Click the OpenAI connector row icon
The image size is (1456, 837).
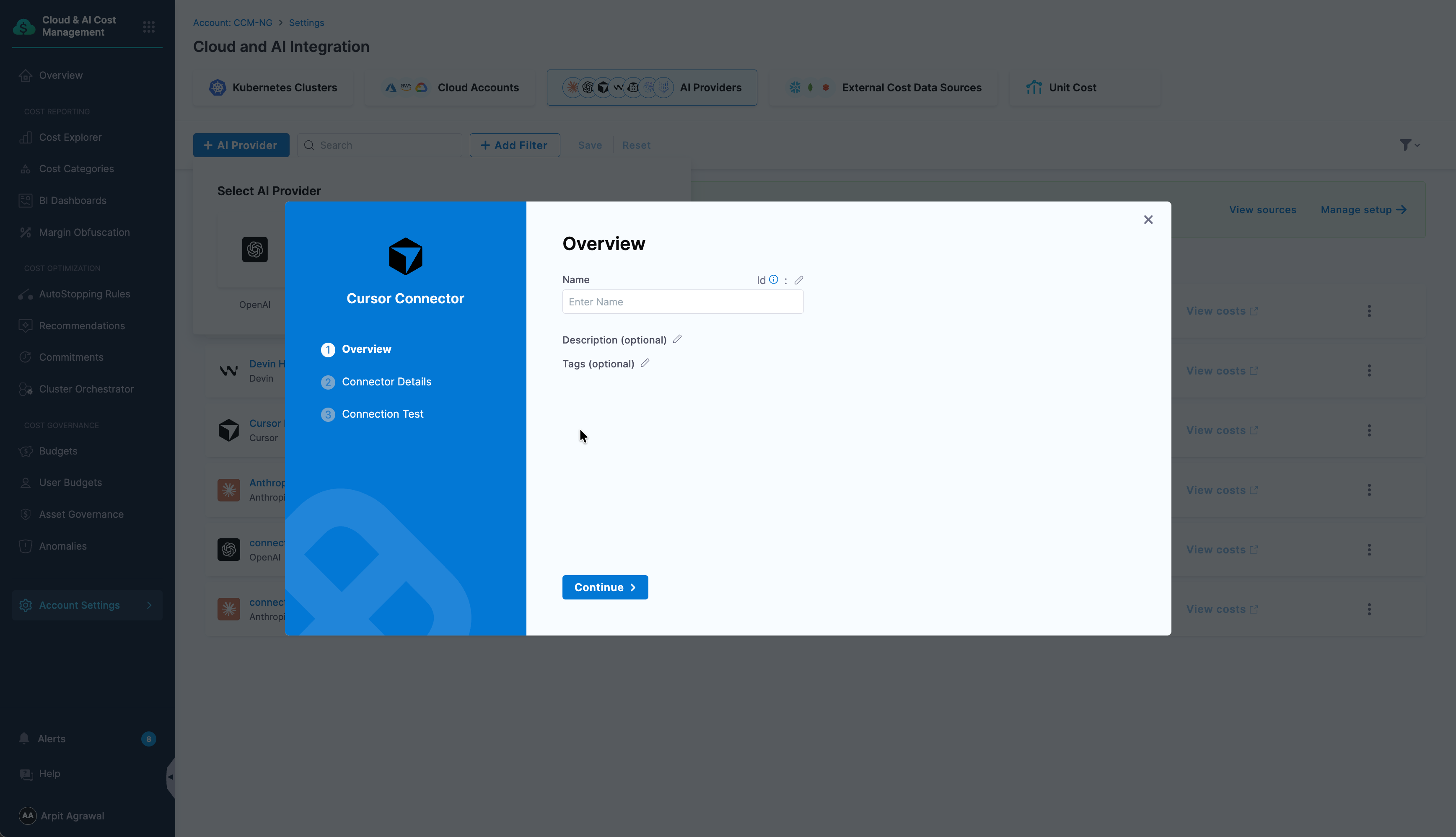click(228, 550)
